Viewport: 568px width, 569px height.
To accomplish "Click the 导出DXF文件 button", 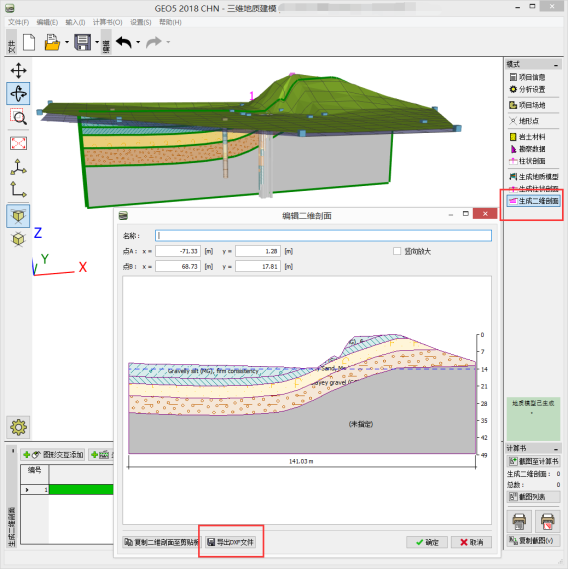I will click(230, 542).
